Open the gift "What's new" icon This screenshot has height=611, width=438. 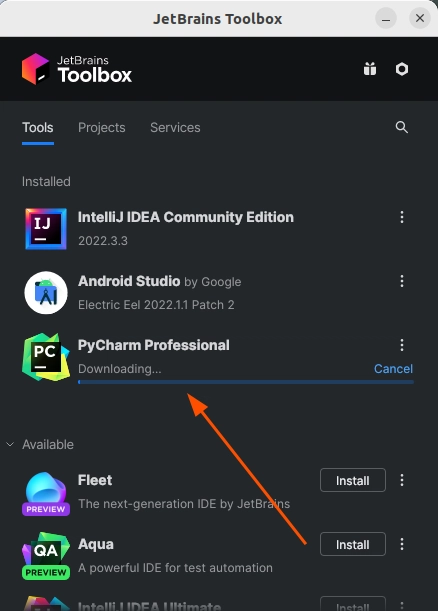[x=370, y=69]
